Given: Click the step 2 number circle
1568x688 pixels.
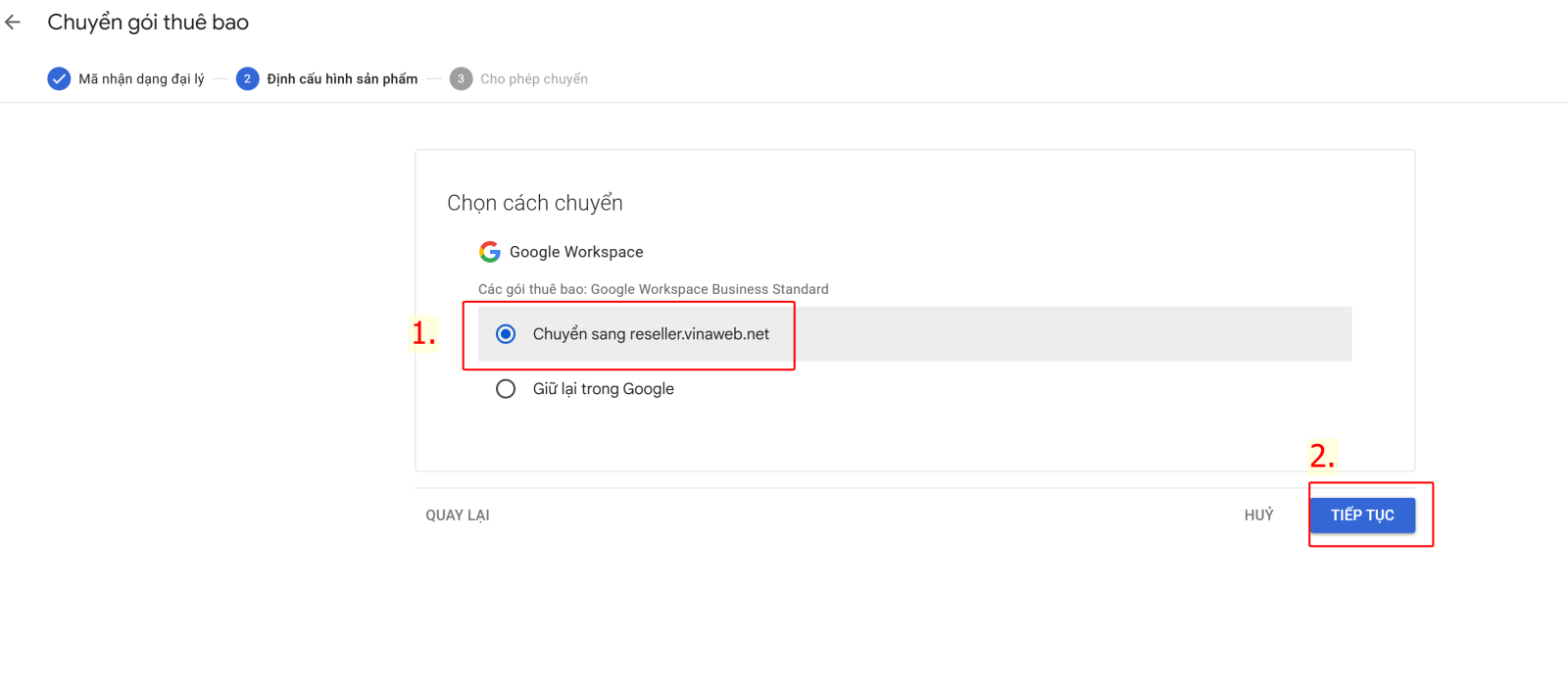Looking at the screenshot, I should (247, 78).
